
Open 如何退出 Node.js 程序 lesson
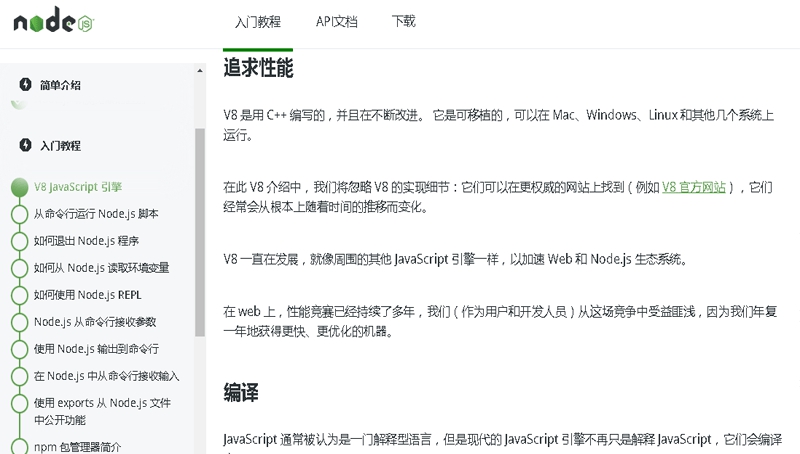tap(86, 241)
